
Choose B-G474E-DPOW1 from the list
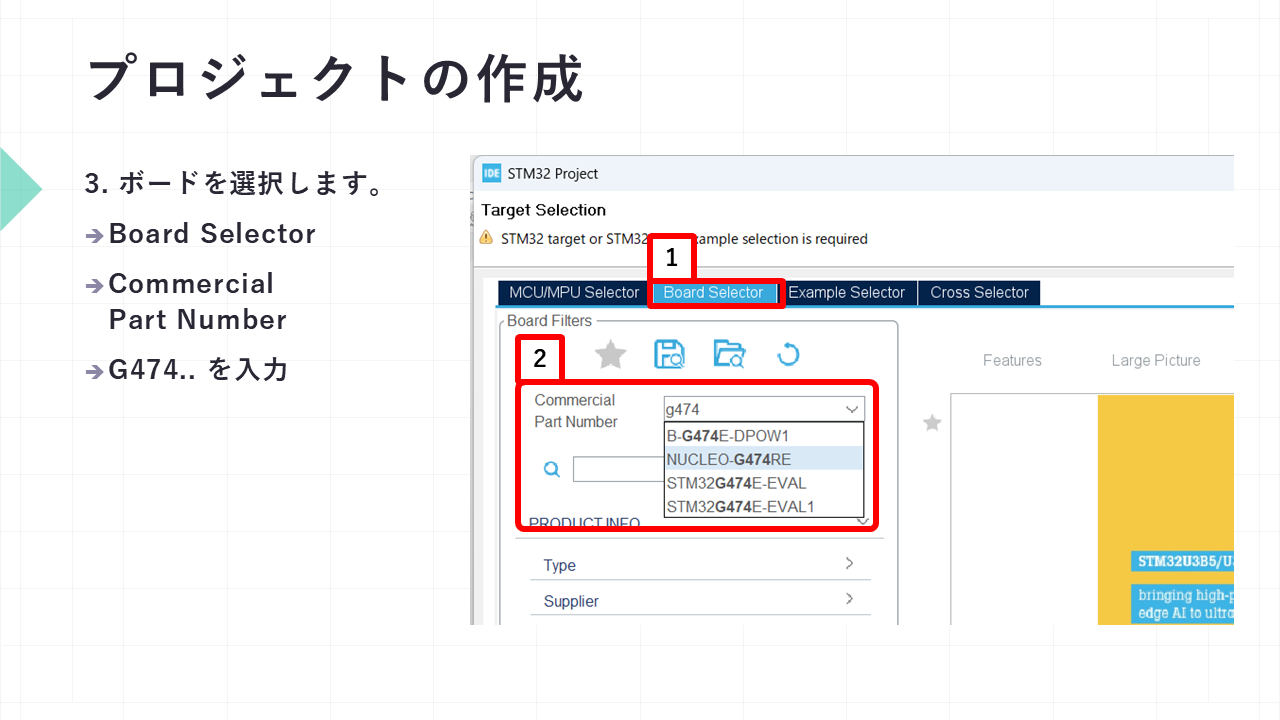point(763,435)
